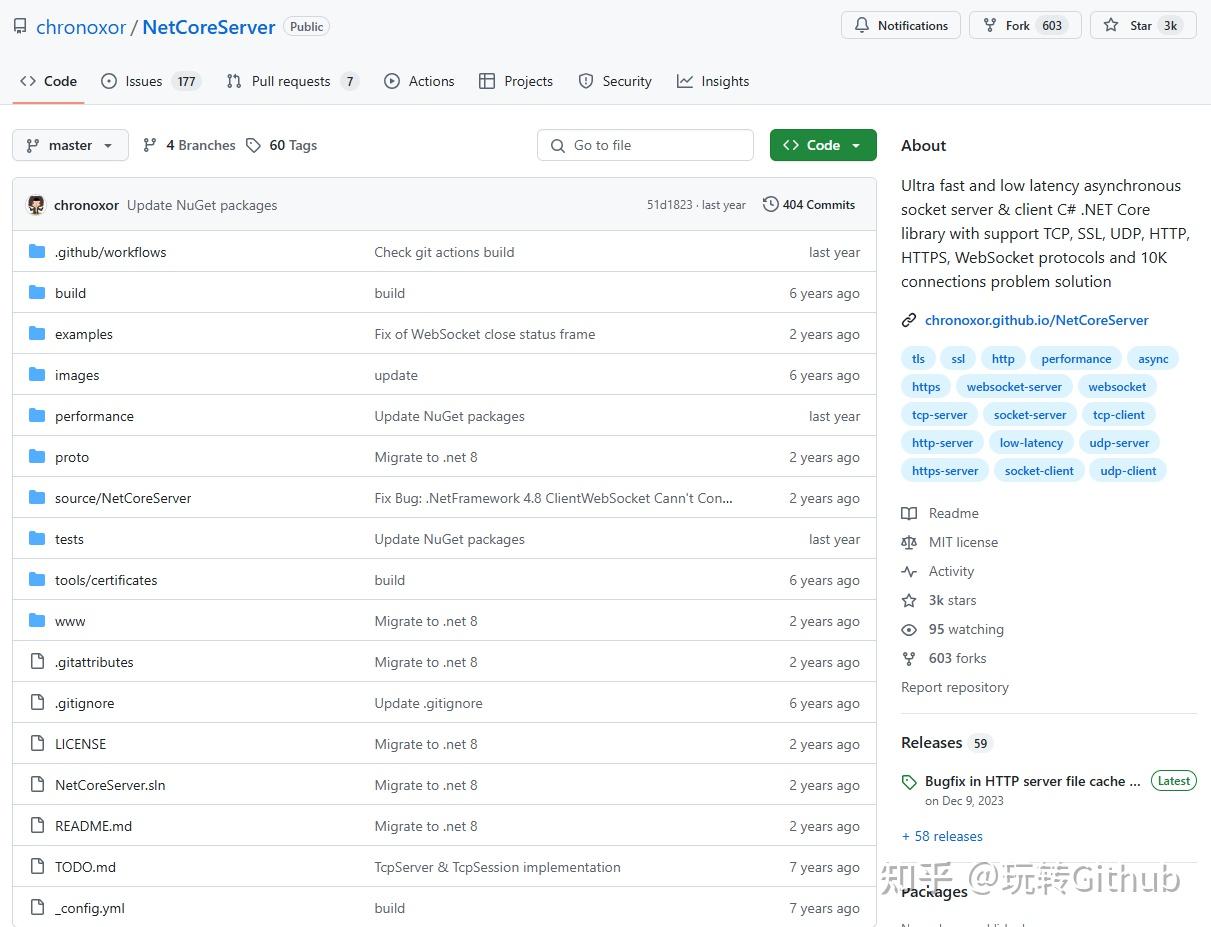Click the Activity pulse icon

click(909, 572)
